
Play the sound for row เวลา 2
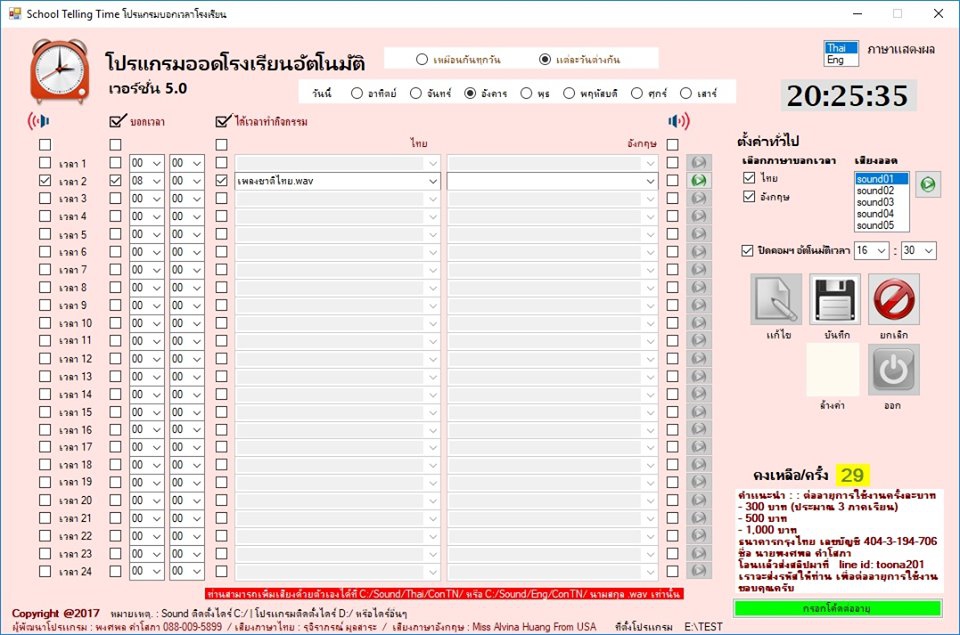coord(699,181)
